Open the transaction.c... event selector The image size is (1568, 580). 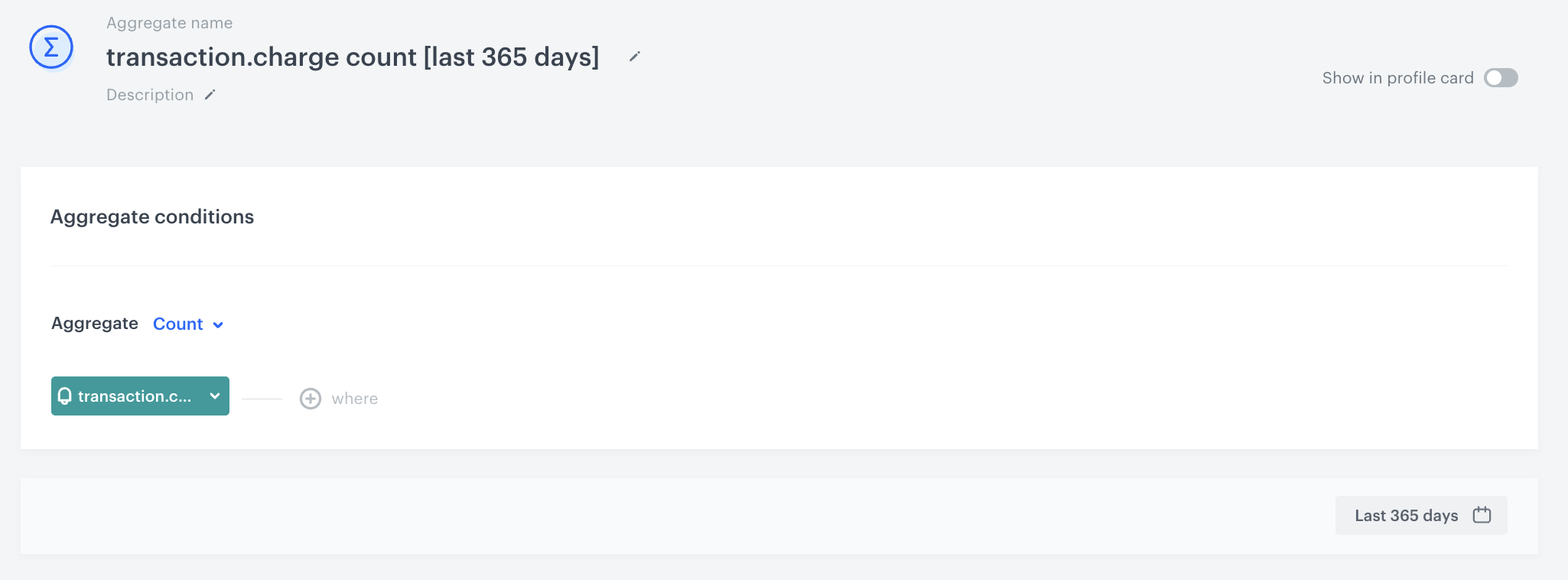[135, 396]
